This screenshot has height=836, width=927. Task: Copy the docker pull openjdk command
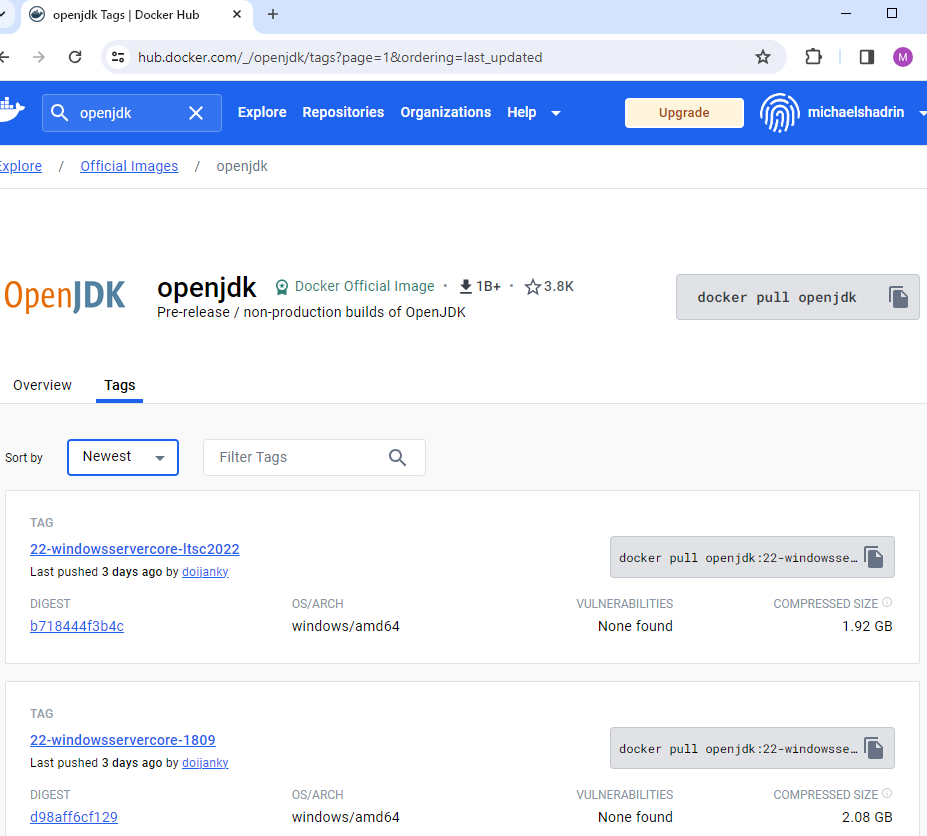tap(898, 297)
